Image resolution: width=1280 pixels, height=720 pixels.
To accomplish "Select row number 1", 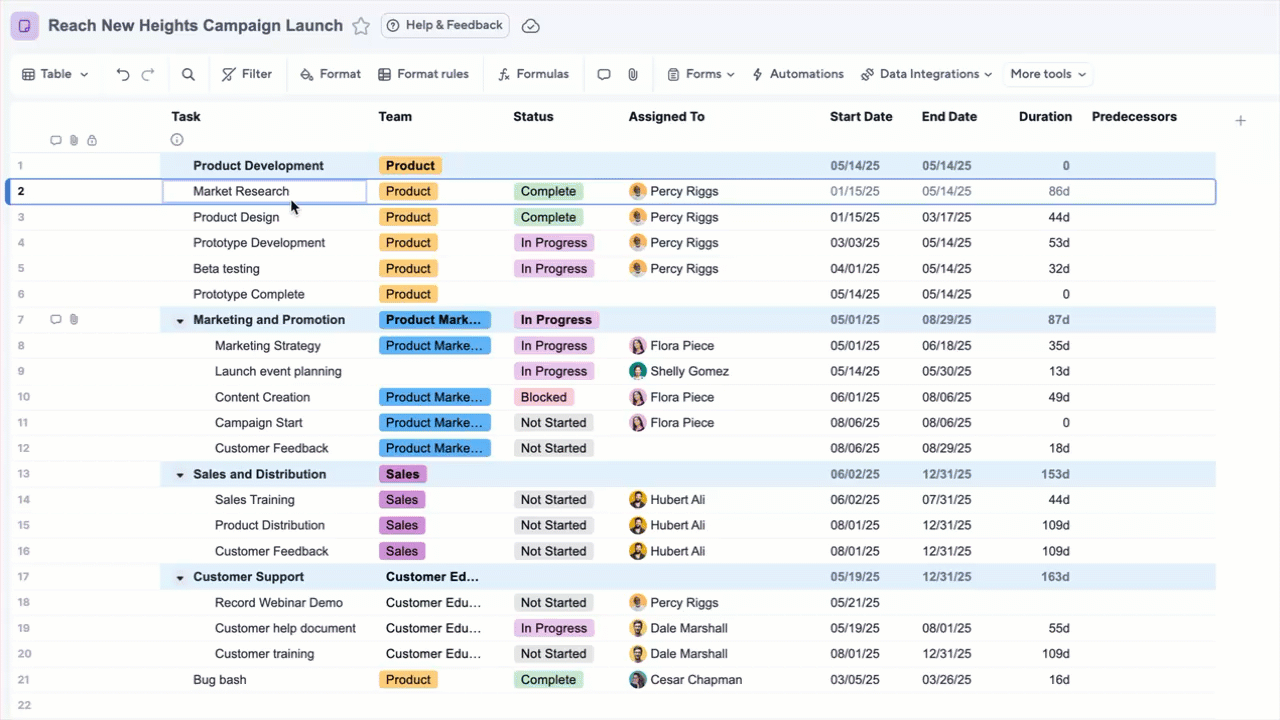I will pos(21,166).
